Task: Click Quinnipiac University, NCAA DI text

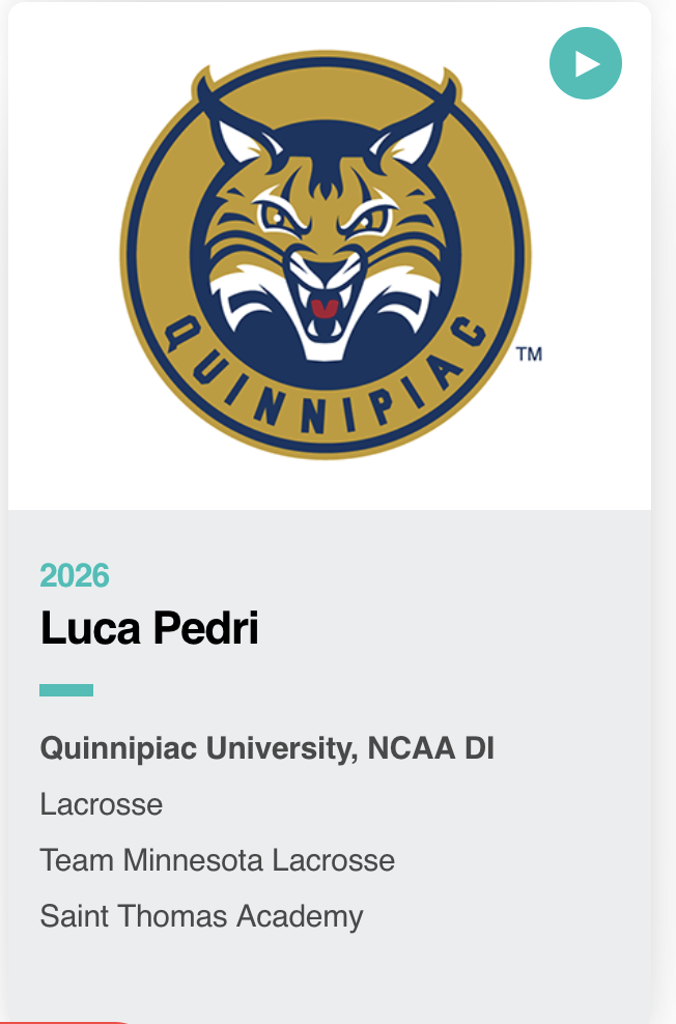Action: (x=267, y=748)
